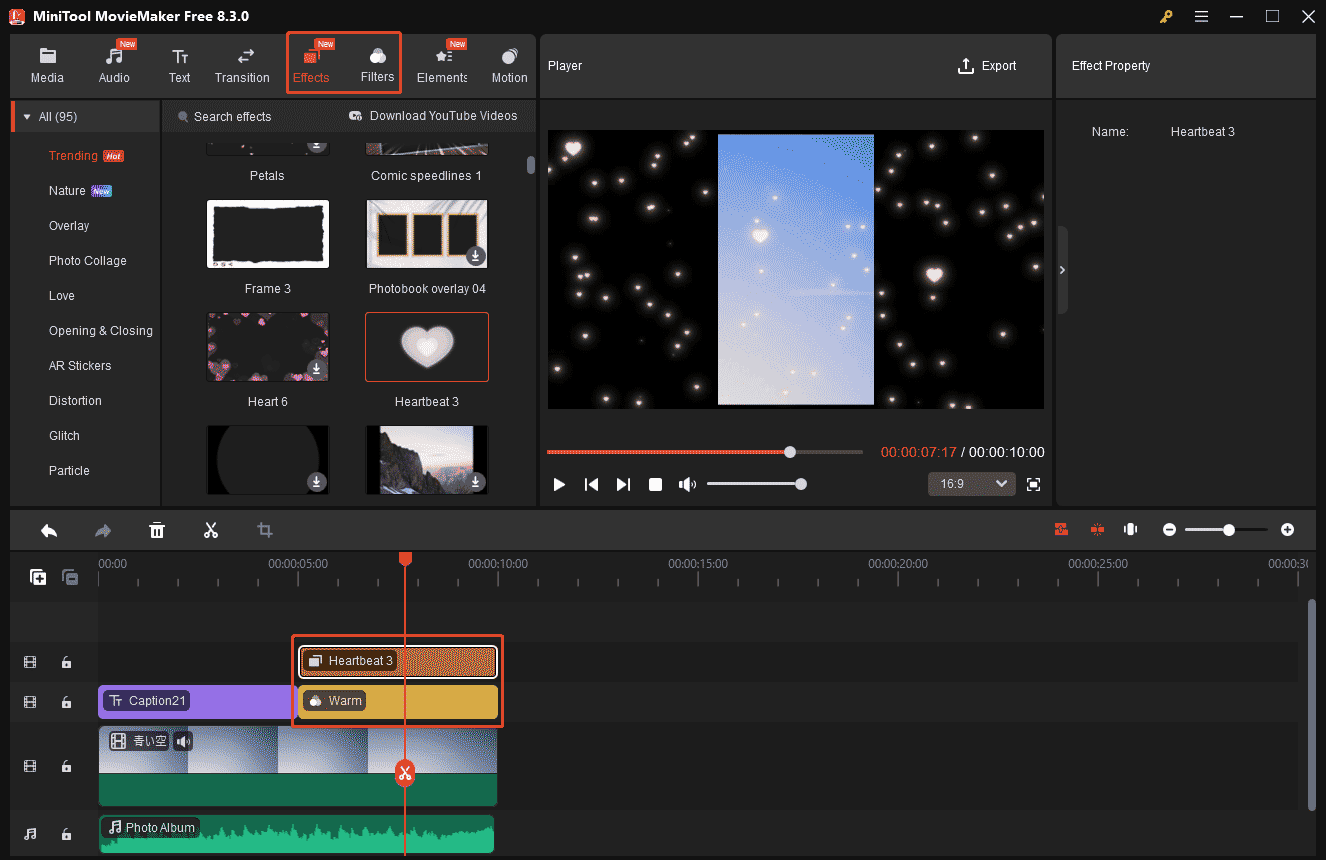Open the Photo Collage category

tap(86, 261)
